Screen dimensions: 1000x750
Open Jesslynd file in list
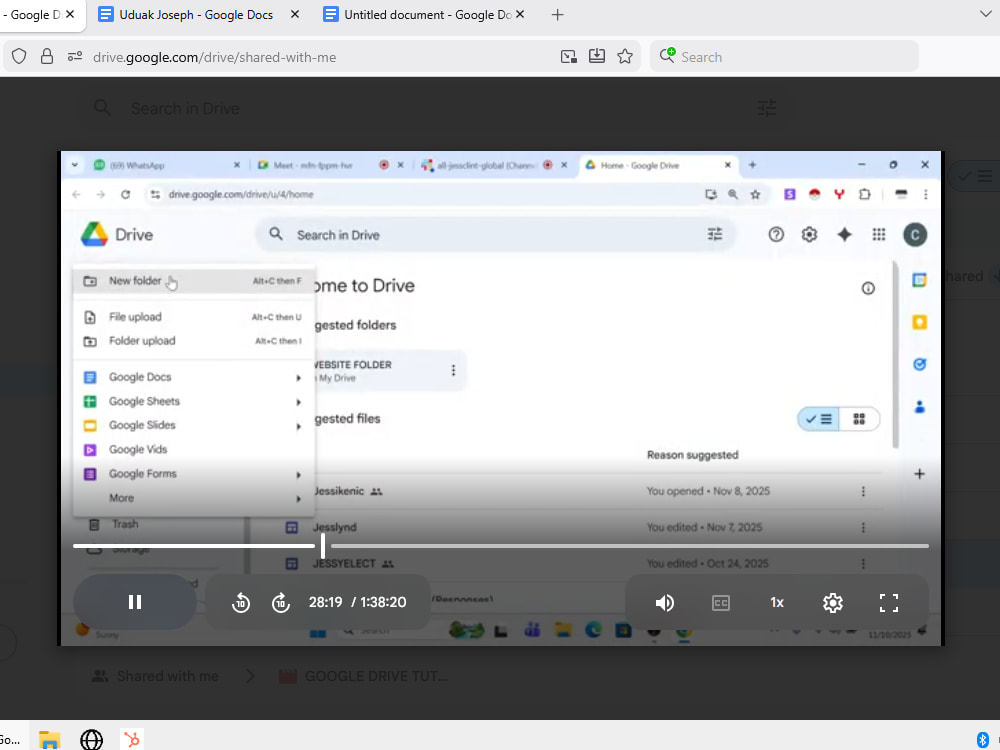[x=335, y=527]
